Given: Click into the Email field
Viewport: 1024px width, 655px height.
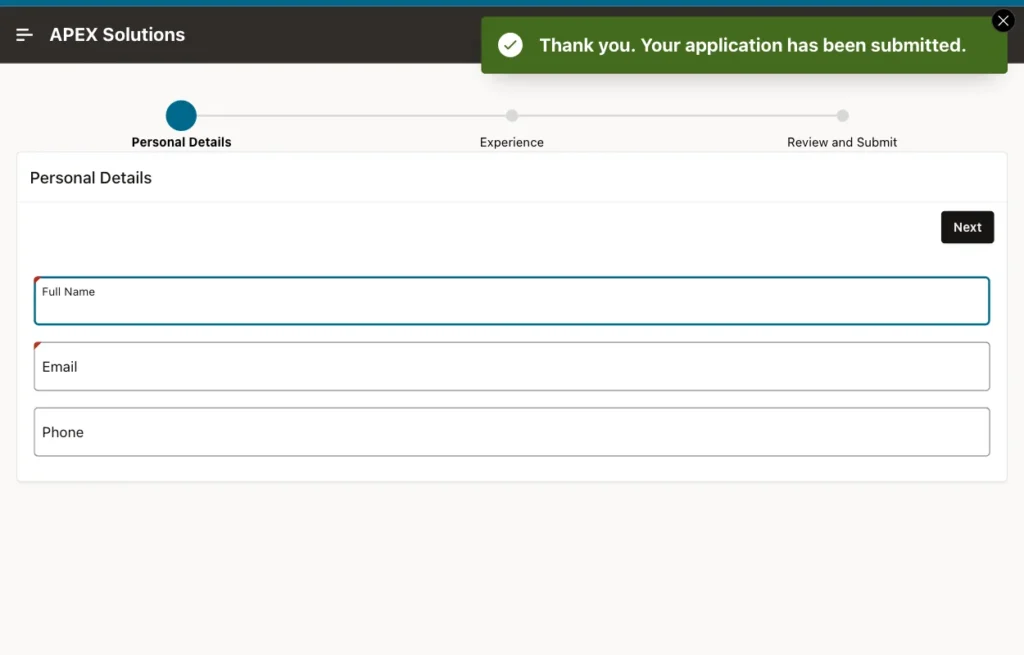Looking at the screenshot, I should (x=512, y=366).
